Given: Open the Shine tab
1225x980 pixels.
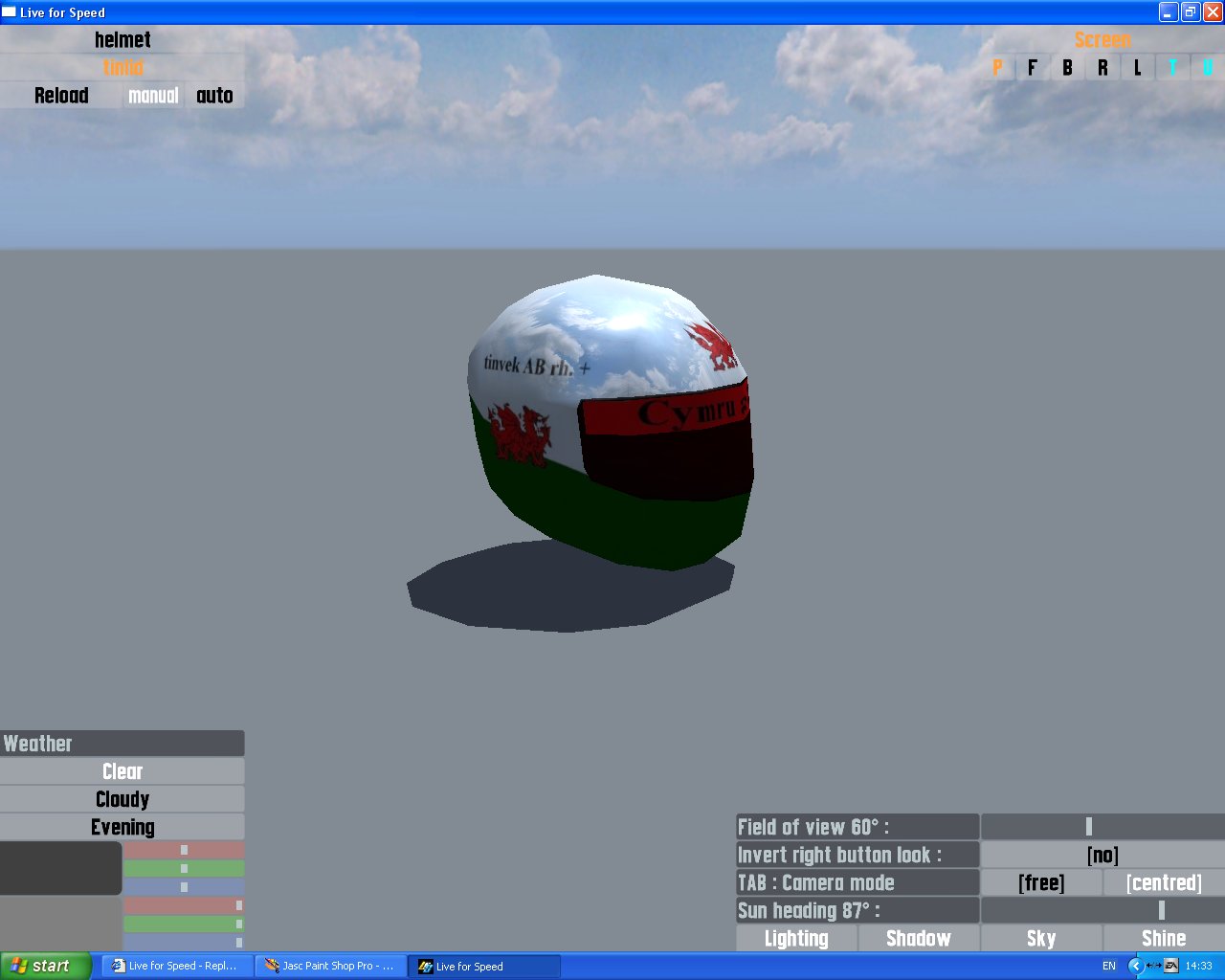Looking at the screenshot, I should tap(1164, 938).
